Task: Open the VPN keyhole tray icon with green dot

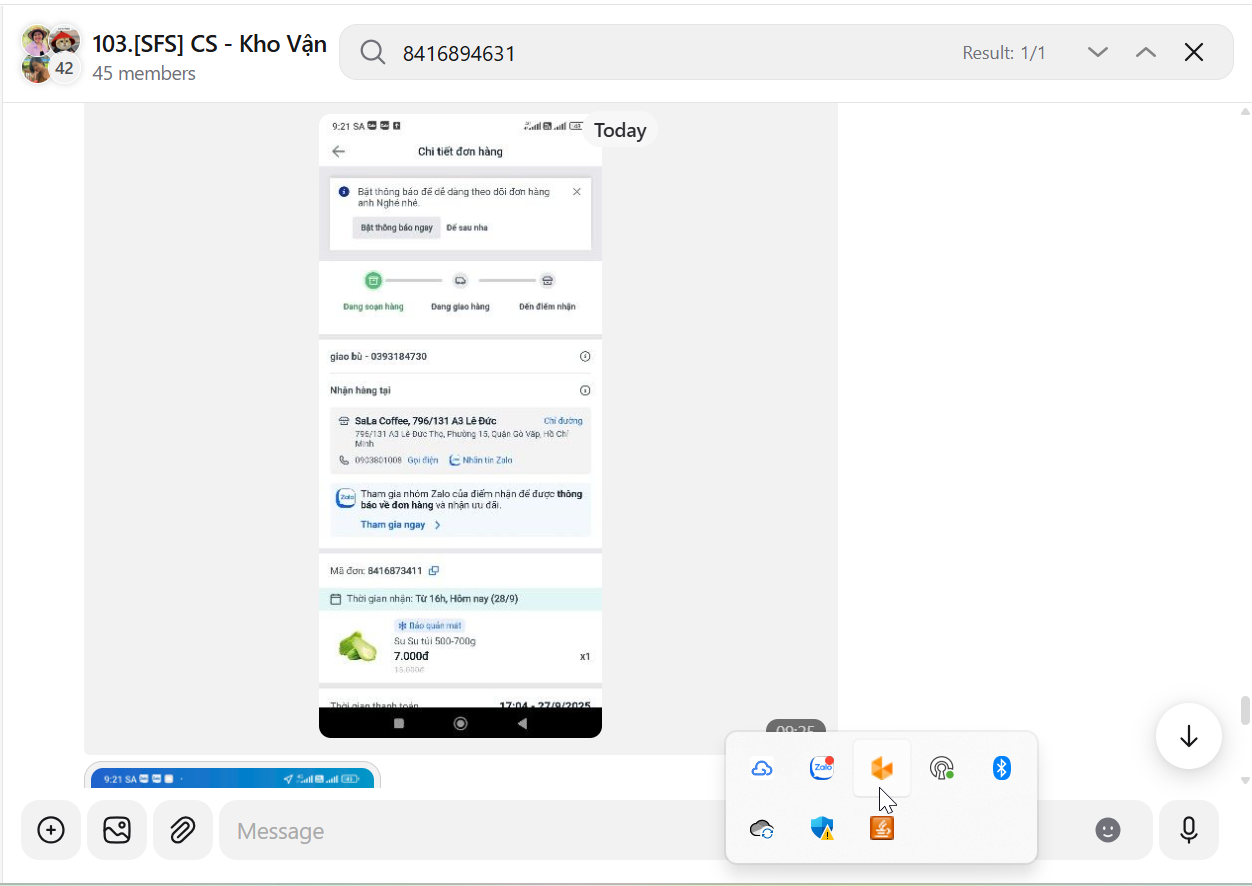Action: tap(942, 768)
